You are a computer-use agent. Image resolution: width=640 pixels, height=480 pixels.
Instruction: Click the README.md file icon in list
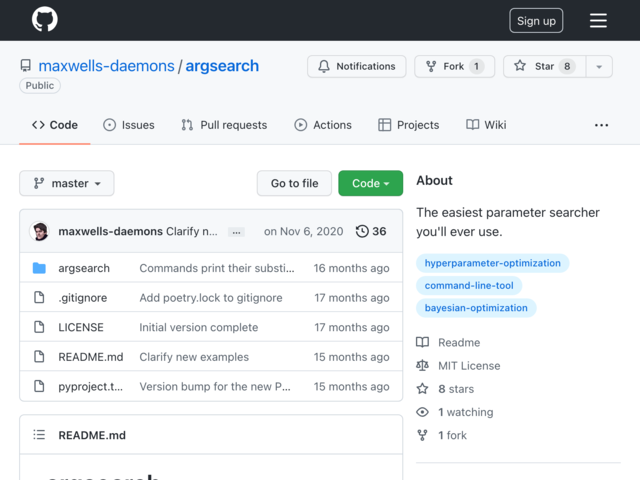(39, 356)
